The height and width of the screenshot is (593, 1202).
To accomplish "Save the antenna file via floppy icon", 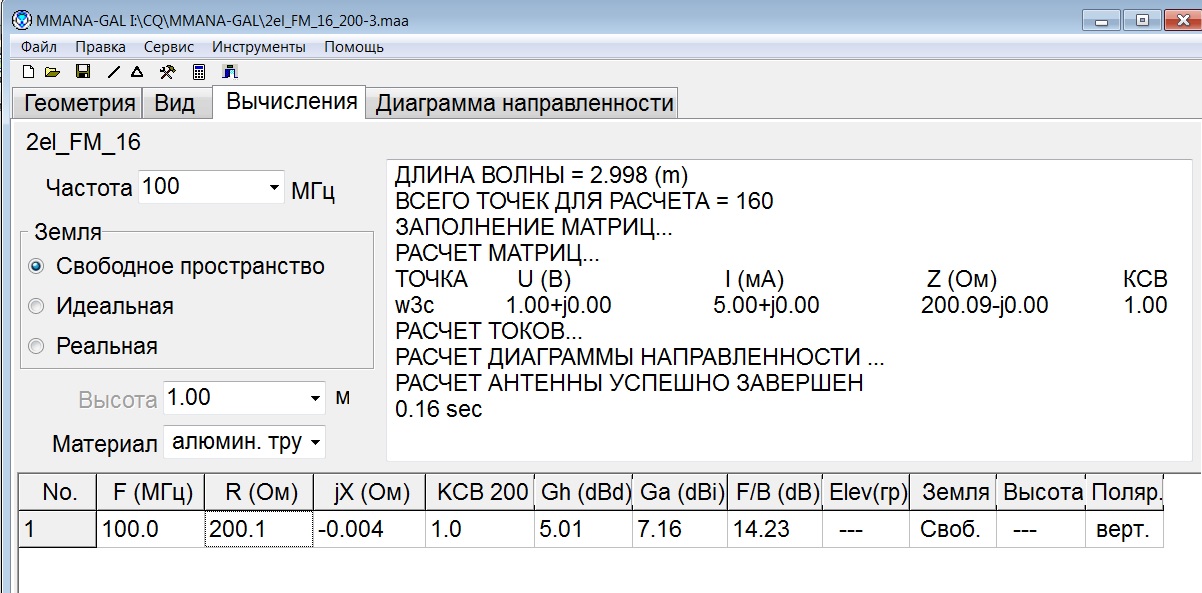I will click(83, 72).
